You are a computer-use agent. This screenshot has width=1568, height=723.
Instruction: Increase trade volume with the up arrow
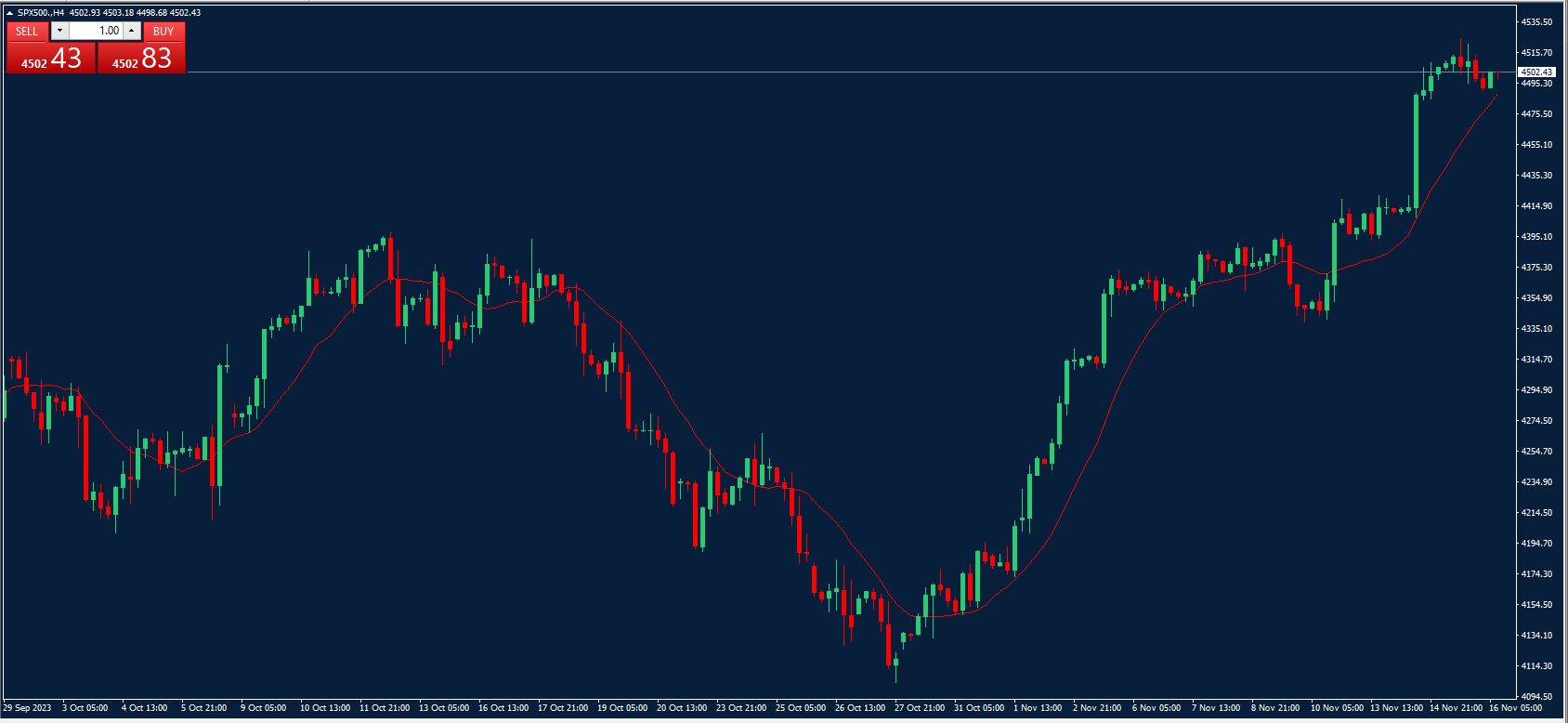pyautogui.click(x=132, y=31)
